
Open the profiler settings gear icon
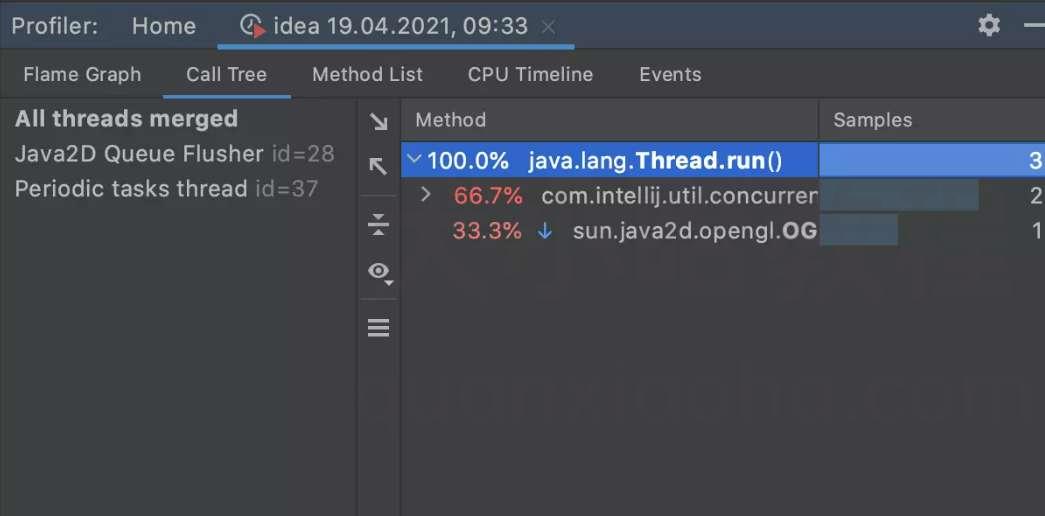[x=989, y=26]
